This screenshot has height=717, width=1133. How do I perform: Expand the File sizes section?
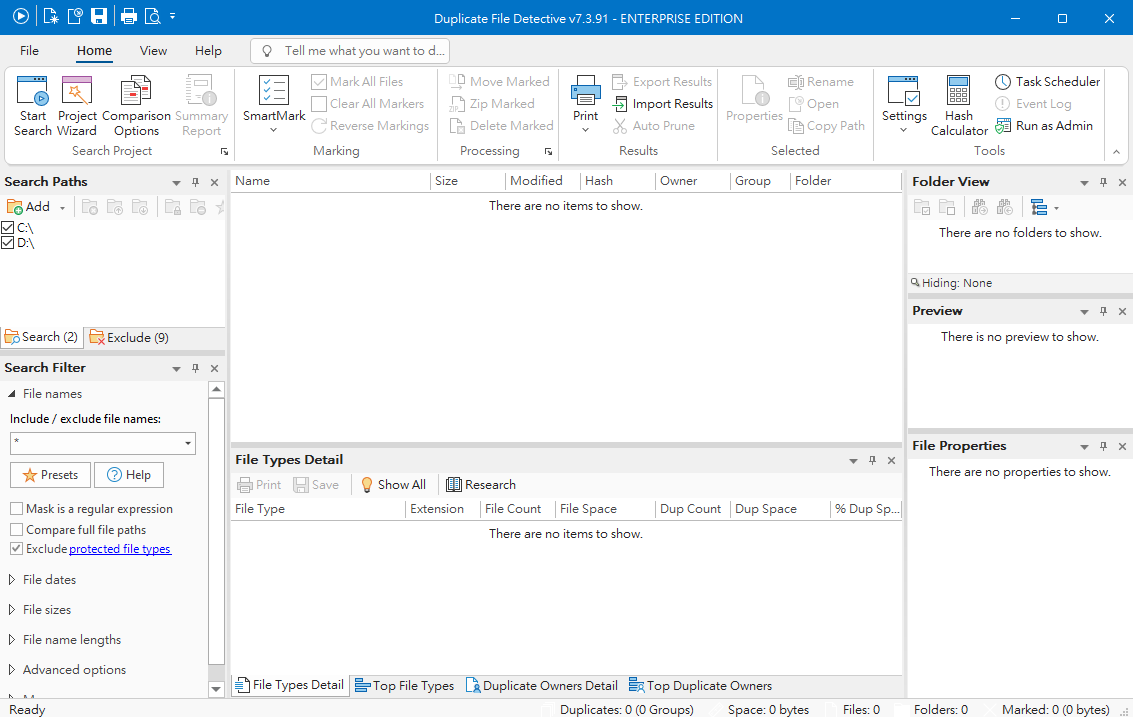click(x=12, y=610)
